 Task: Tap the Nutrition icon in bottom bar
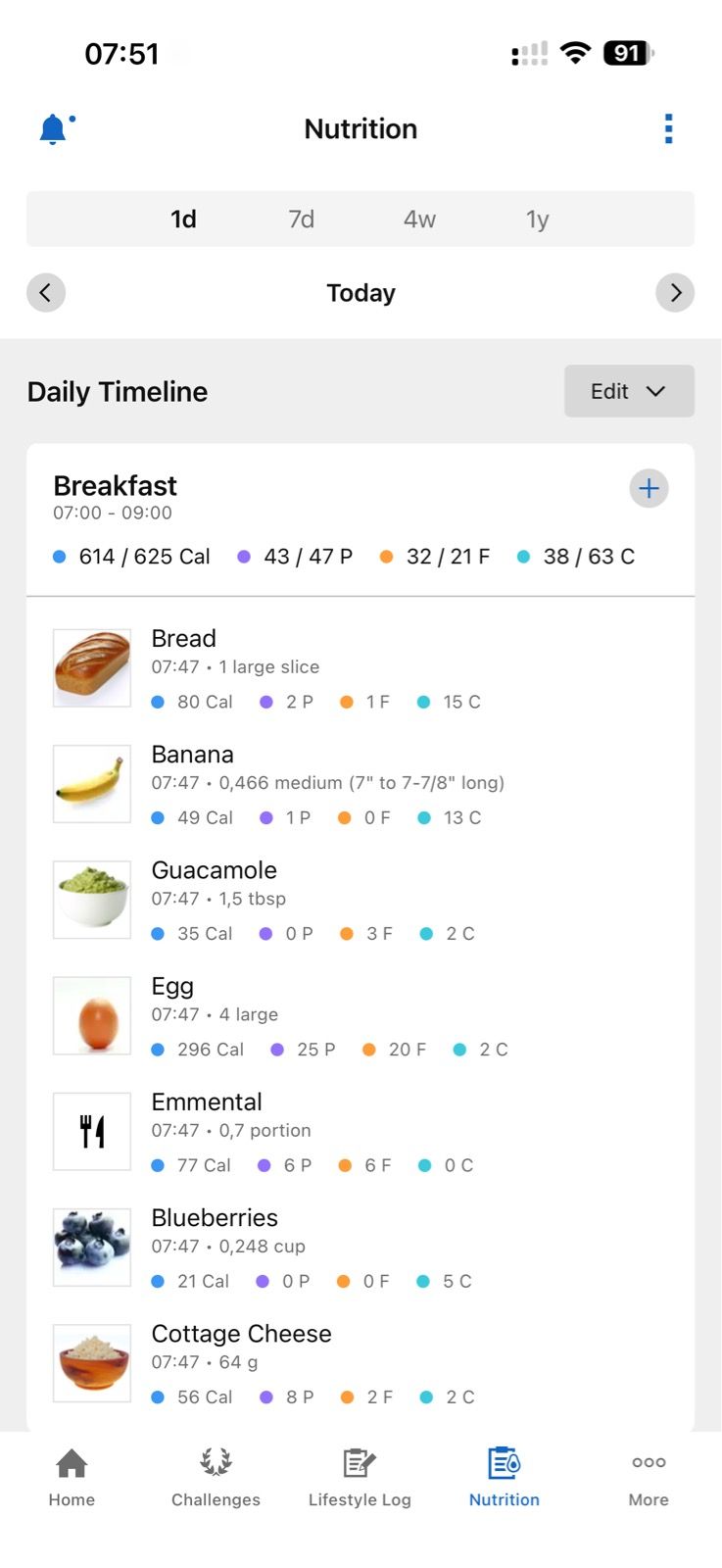tap(504, 1463)
